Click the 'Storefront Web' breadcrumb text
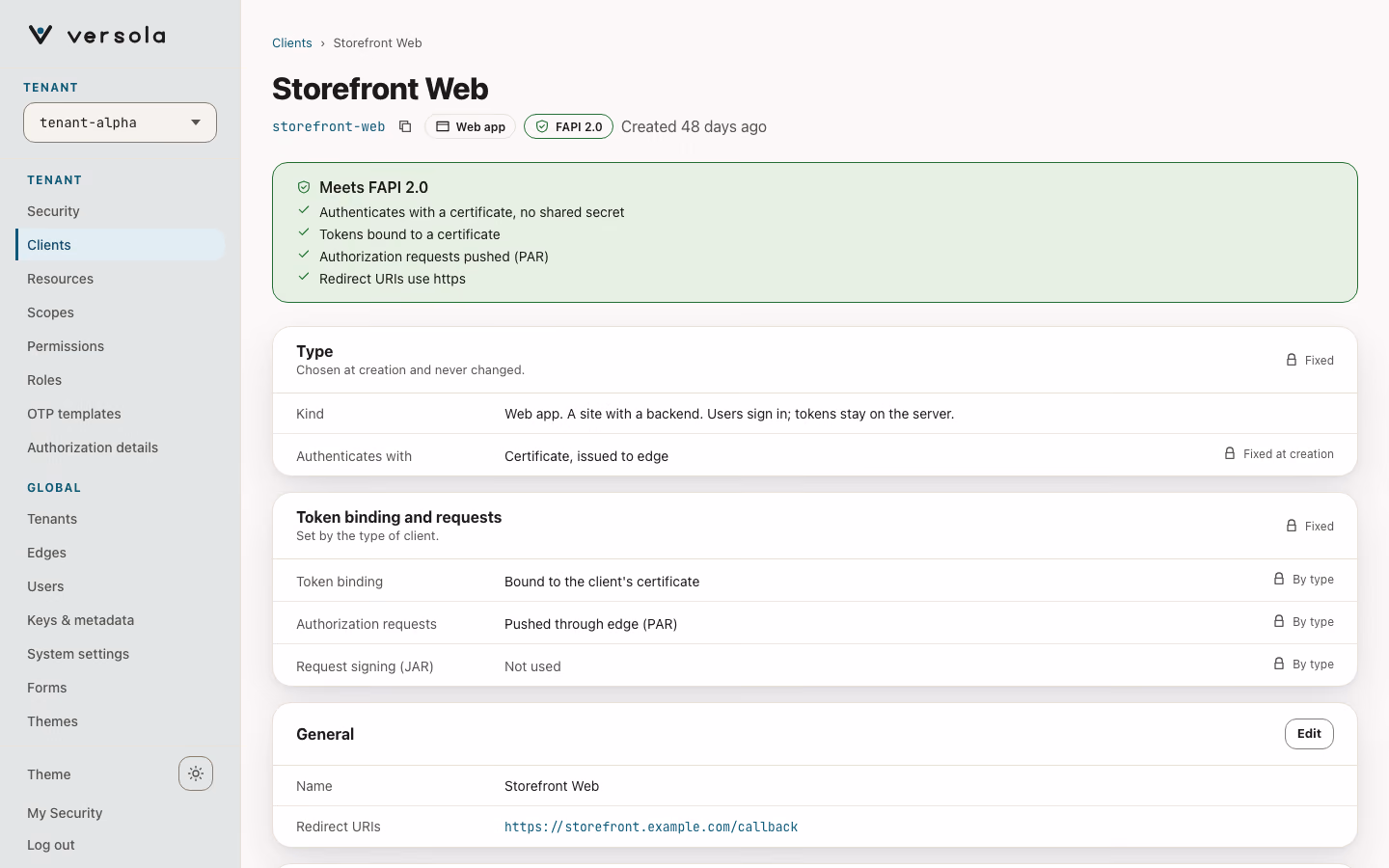This screenshot has height=868, width=1389. 377,42
